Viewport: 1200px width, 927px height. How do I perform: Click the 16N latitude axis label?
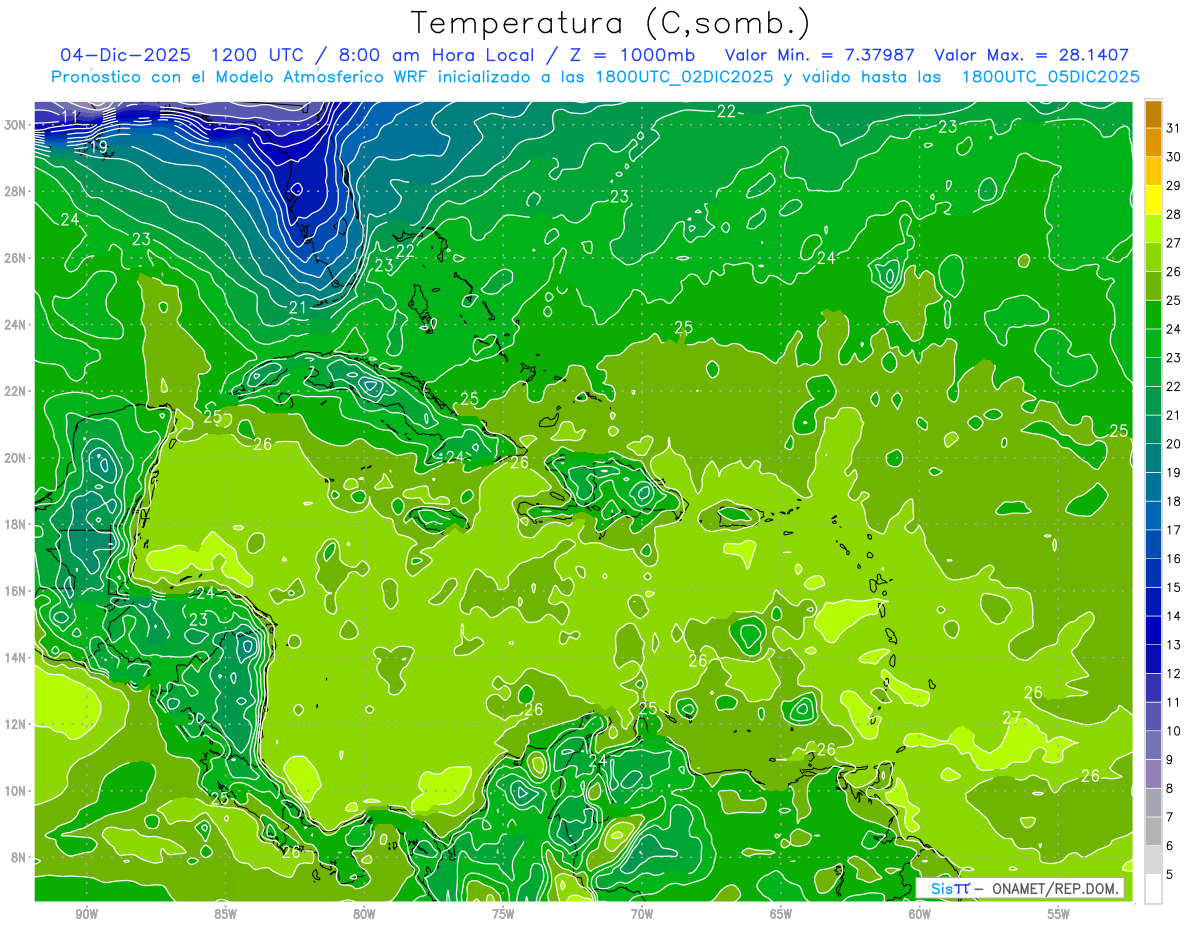pos(15,591)
